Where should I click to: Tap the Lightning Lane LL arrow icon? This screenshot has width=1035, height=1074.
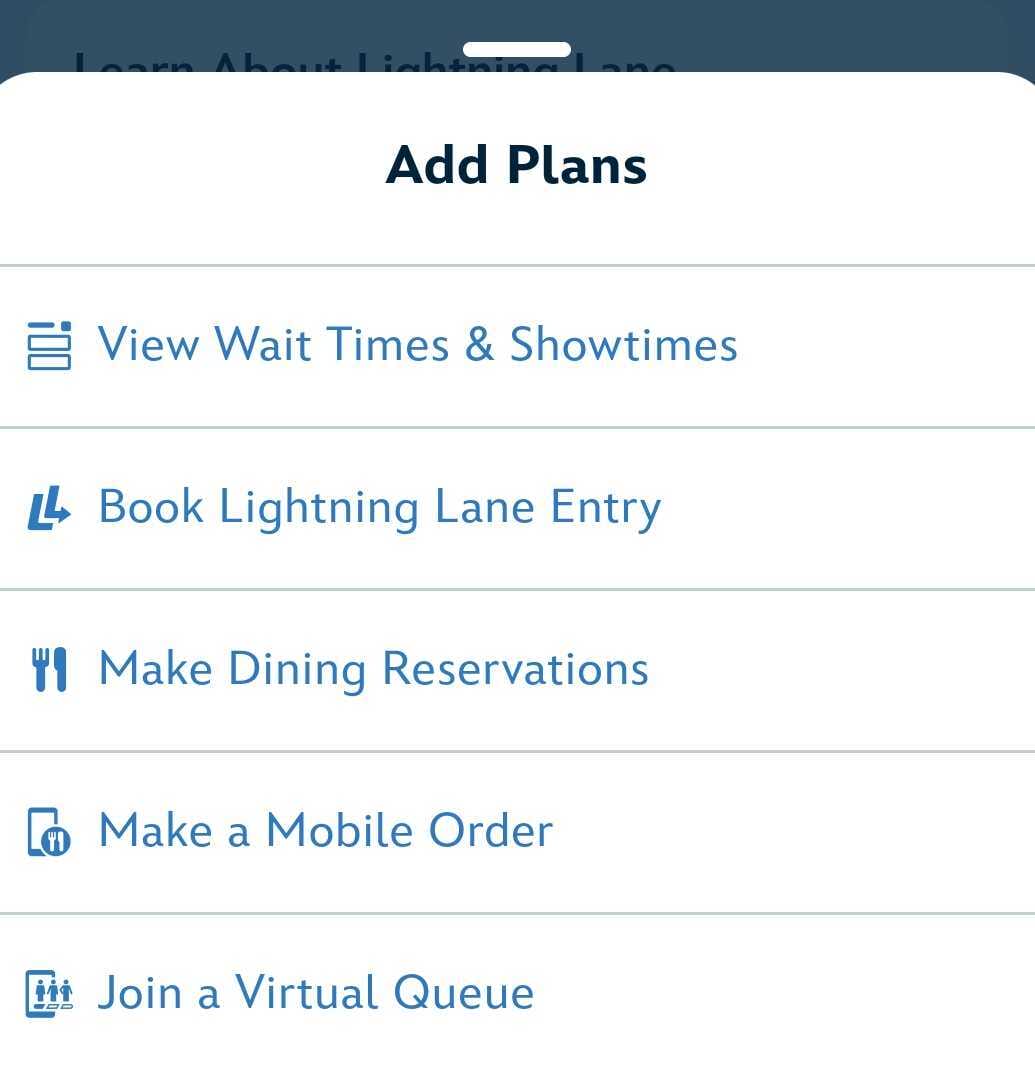point(49,508)
